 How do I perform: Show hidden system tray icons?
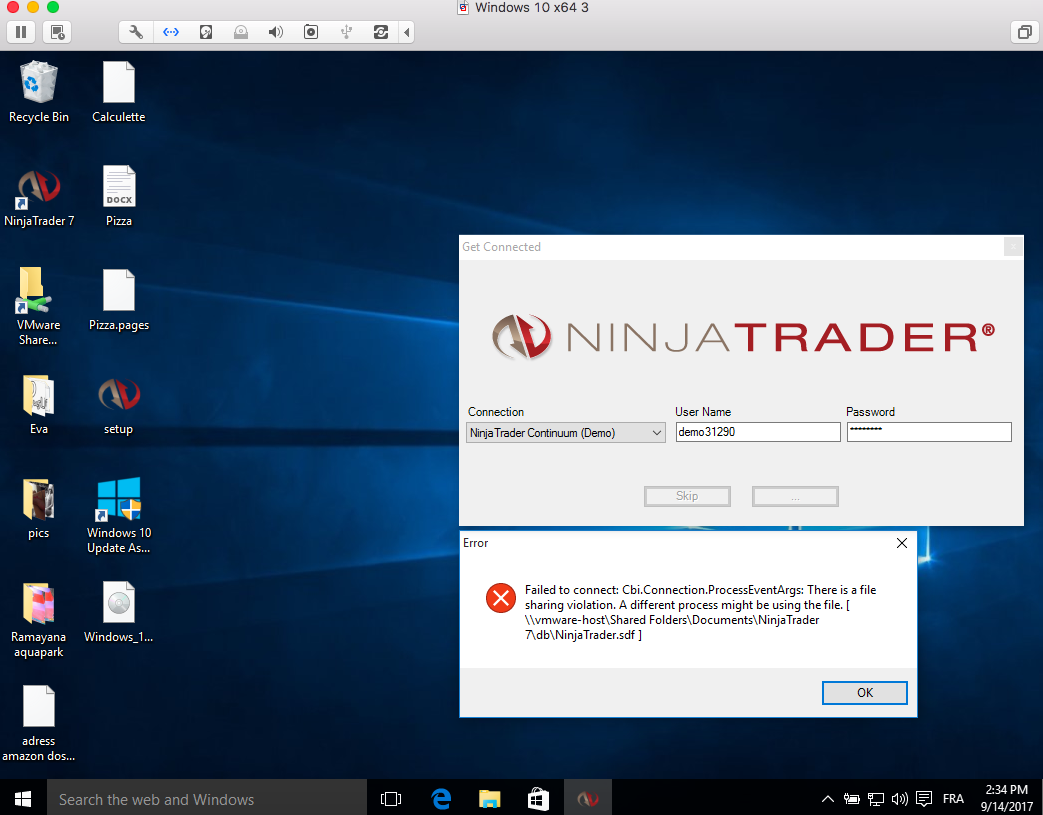(827, 798)
